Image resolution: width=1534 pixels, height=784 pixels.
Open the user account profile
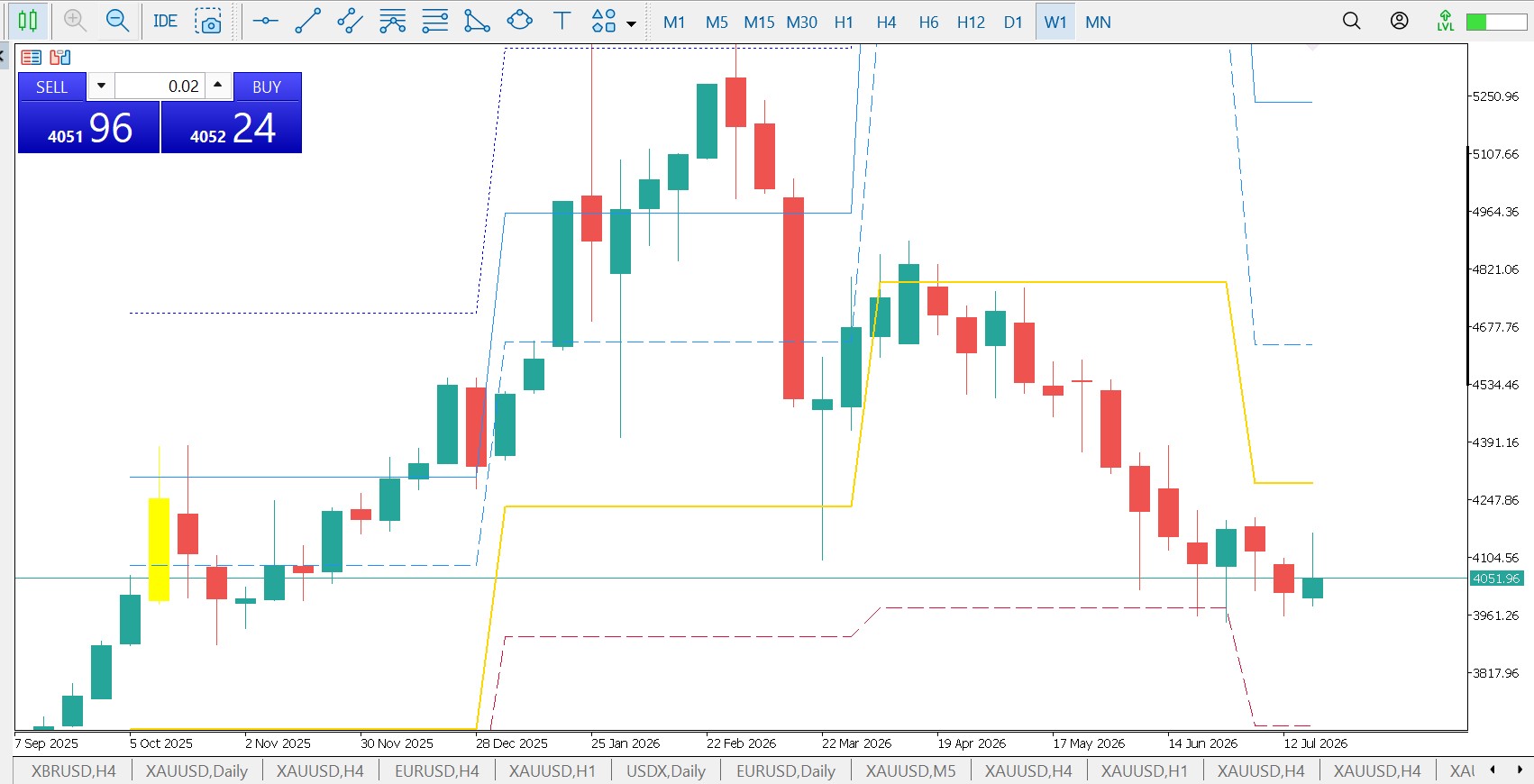pos(1399,21)
